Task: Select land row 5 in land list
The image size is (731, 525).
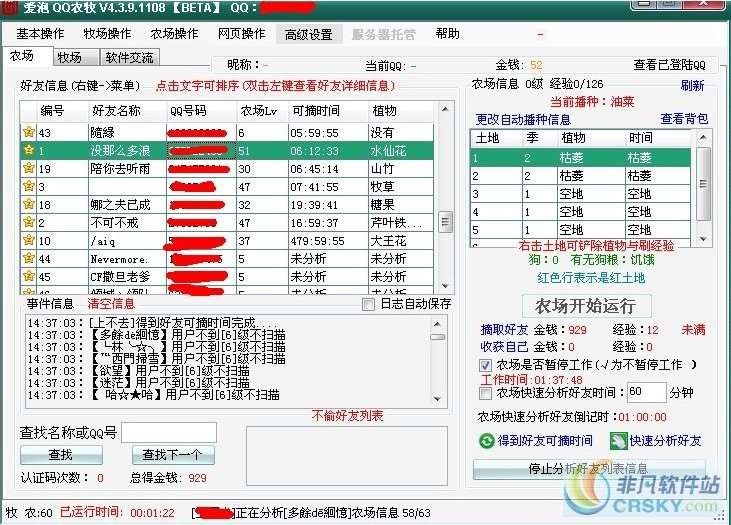Action: pos(581,229)
